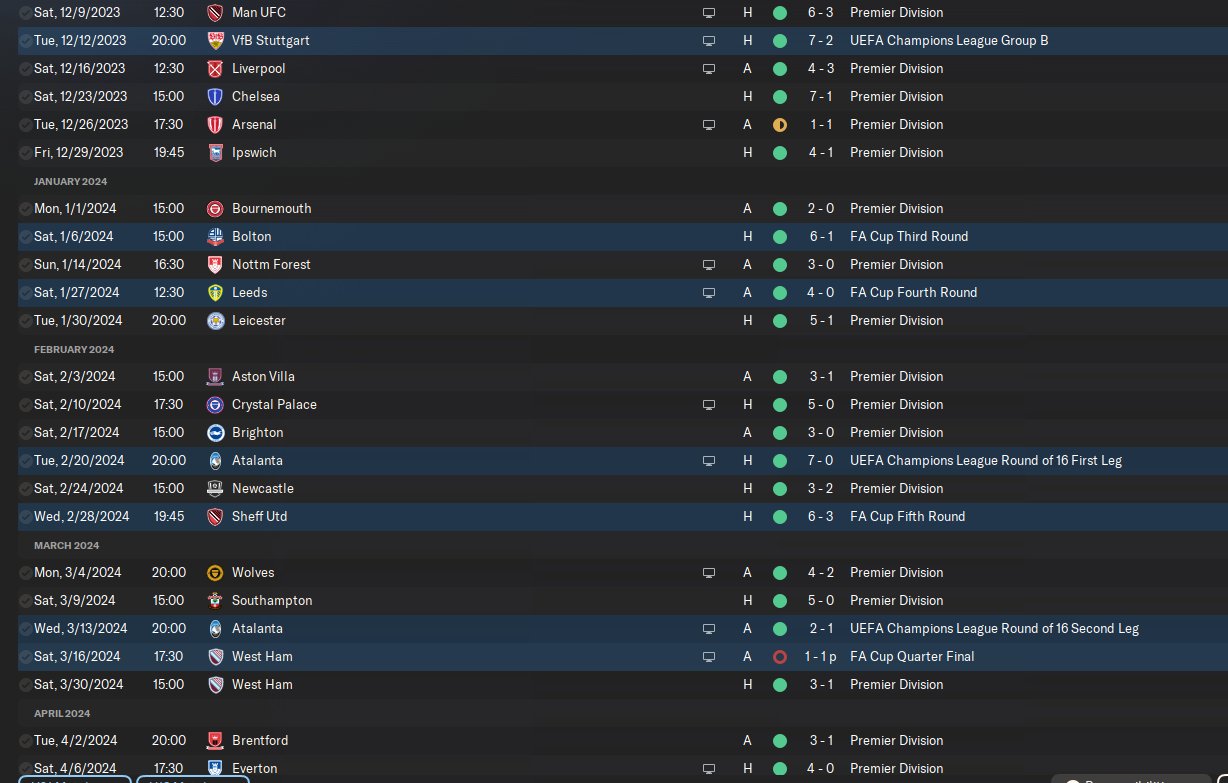Click the 6 - 3 result against Sheff Utd
Viewport: 1228px width, 783px height.
[819, 517]
